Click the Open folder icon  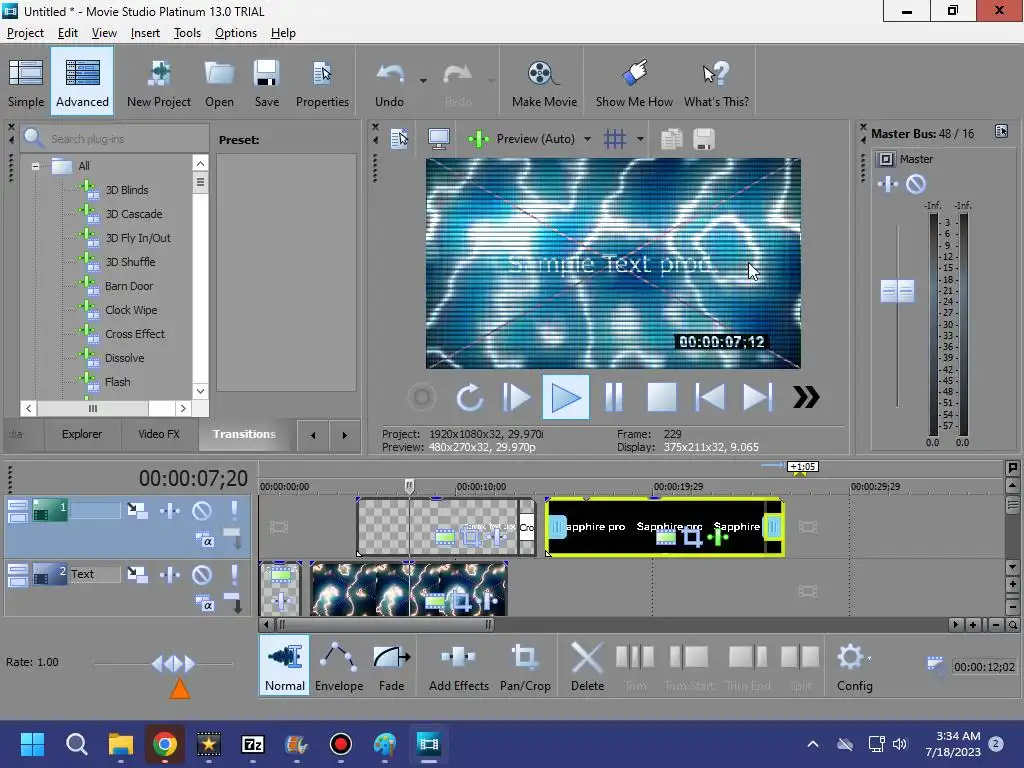(x=219, y=82)
